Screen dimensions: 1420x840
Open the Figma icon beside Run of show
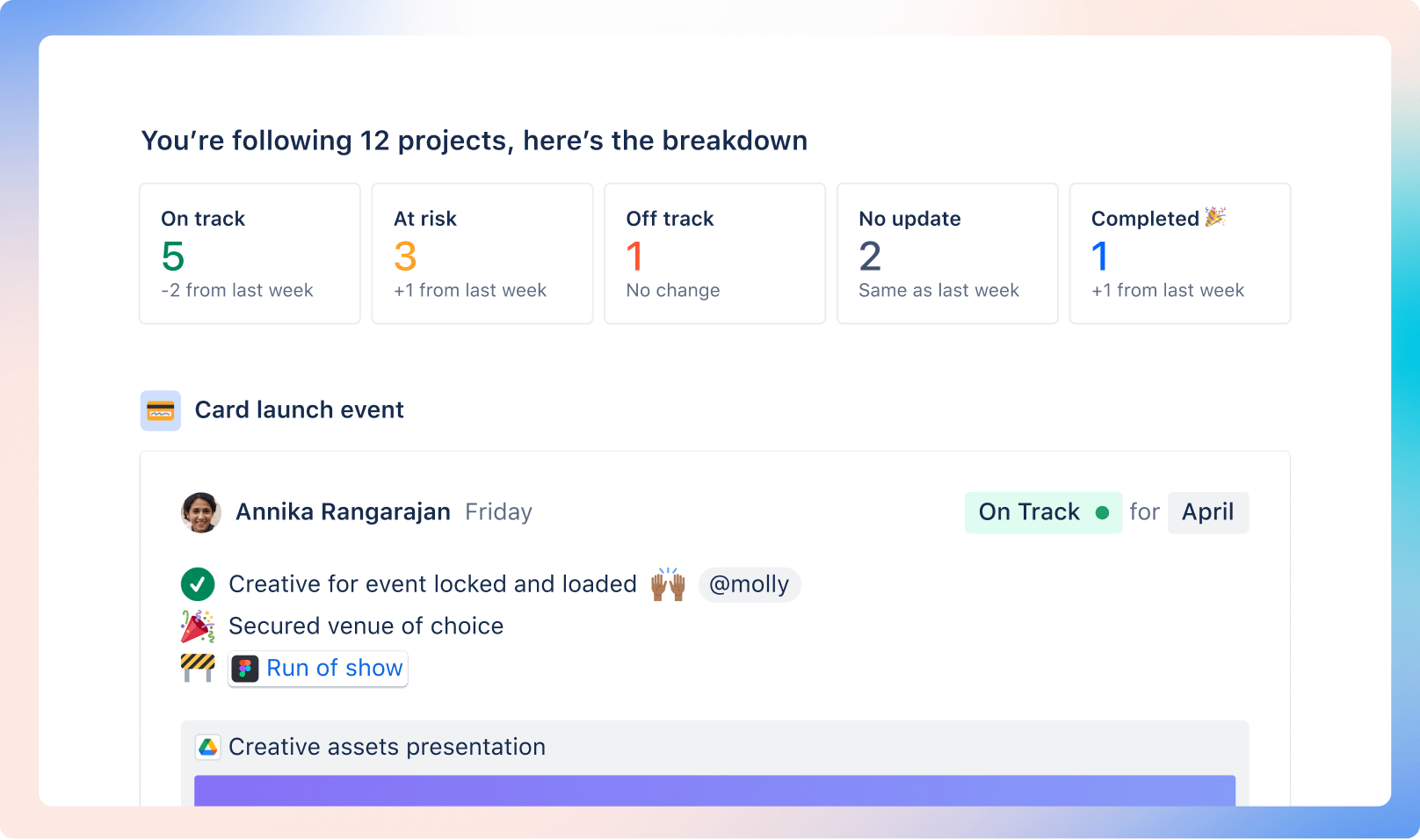246,669
